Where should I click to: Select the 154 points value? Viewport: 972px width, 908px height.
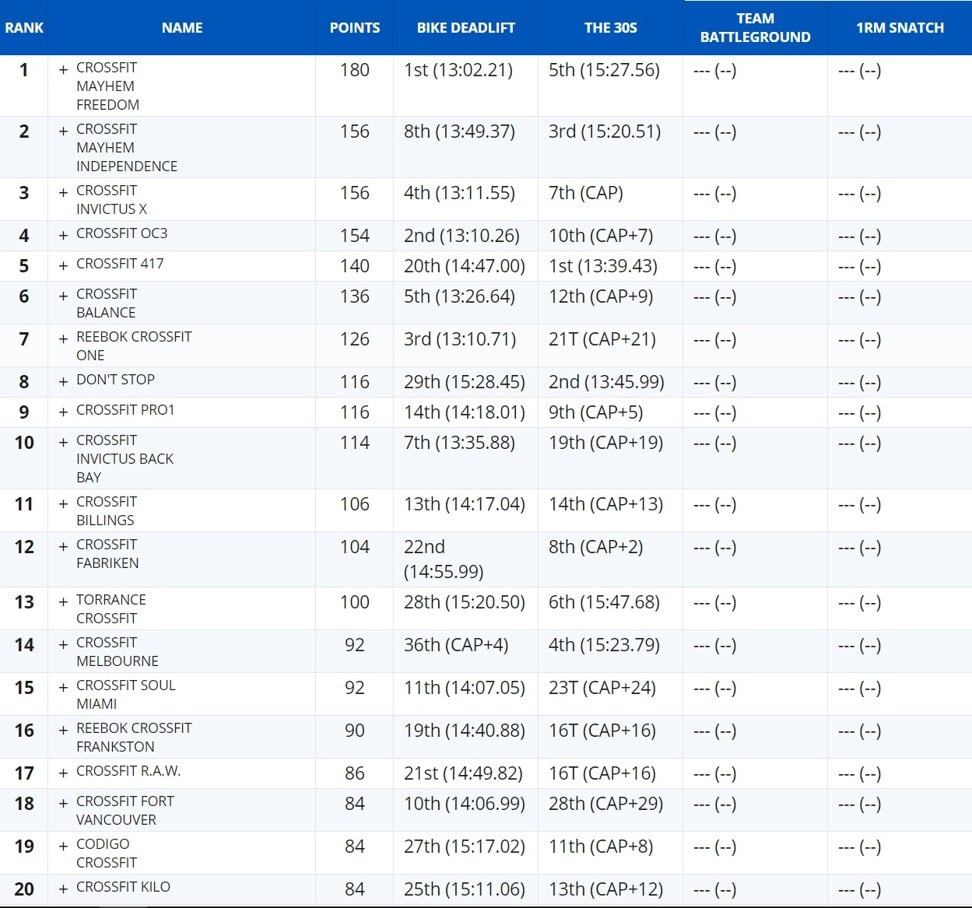355,236
